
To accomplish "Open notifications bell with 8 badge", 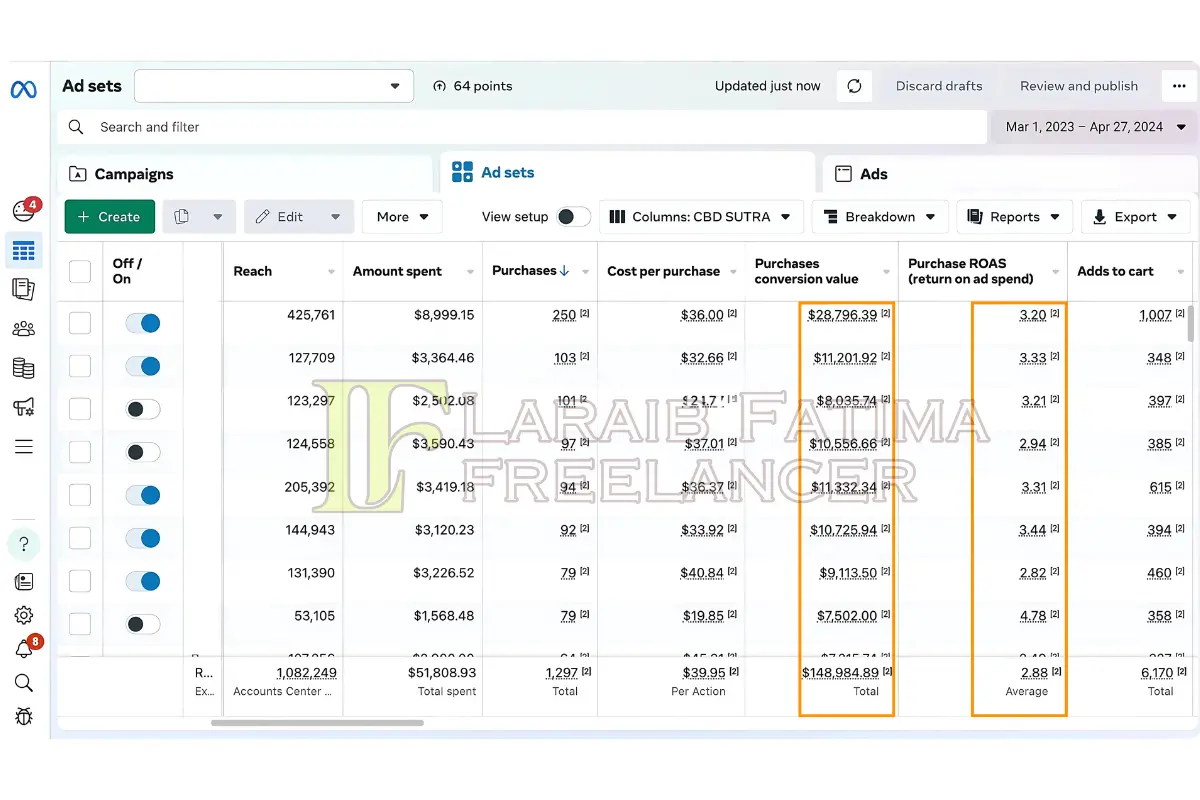I will point(24,649).
